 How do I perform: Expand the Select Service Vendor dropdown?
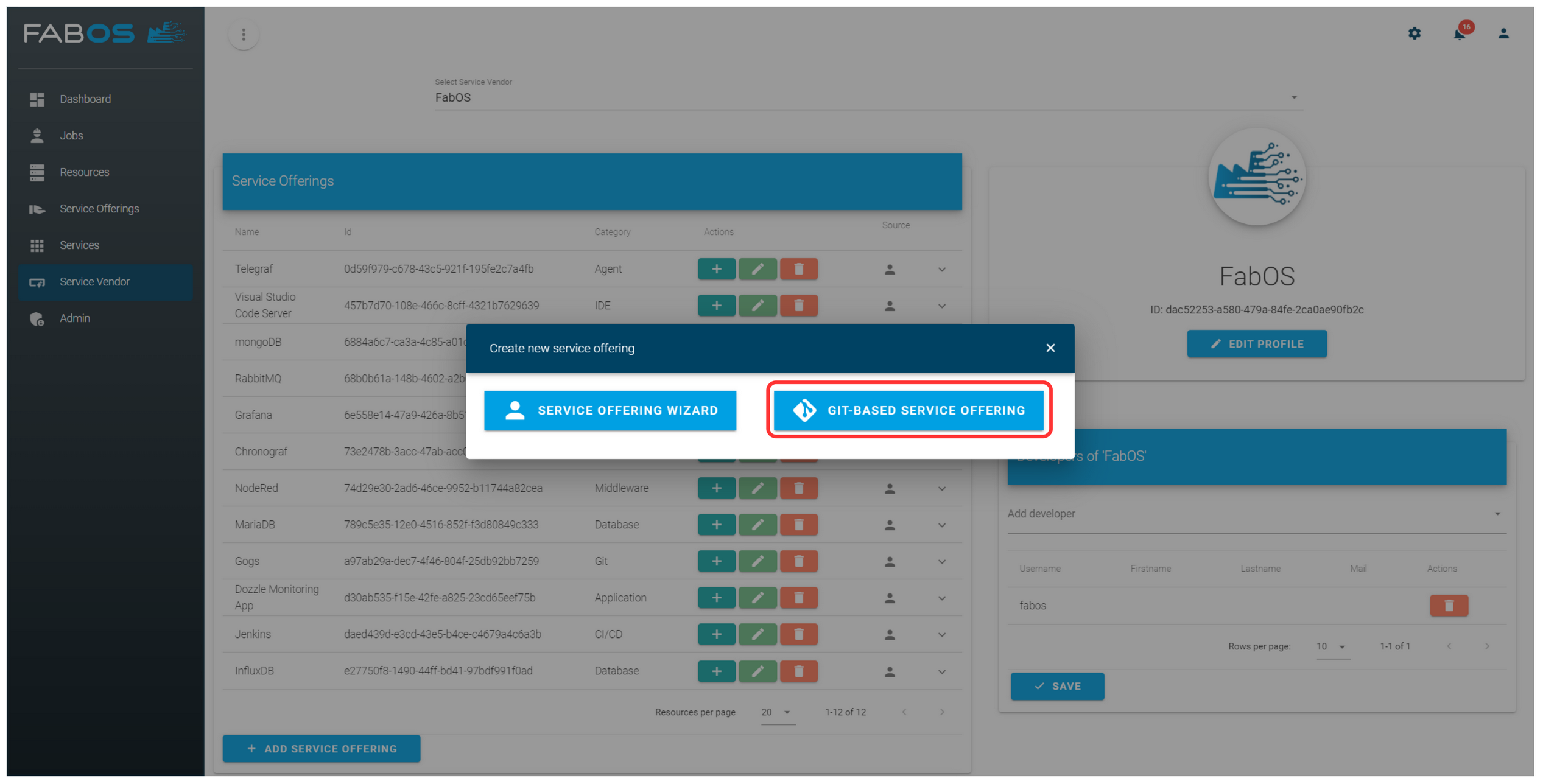[1293, 96]
